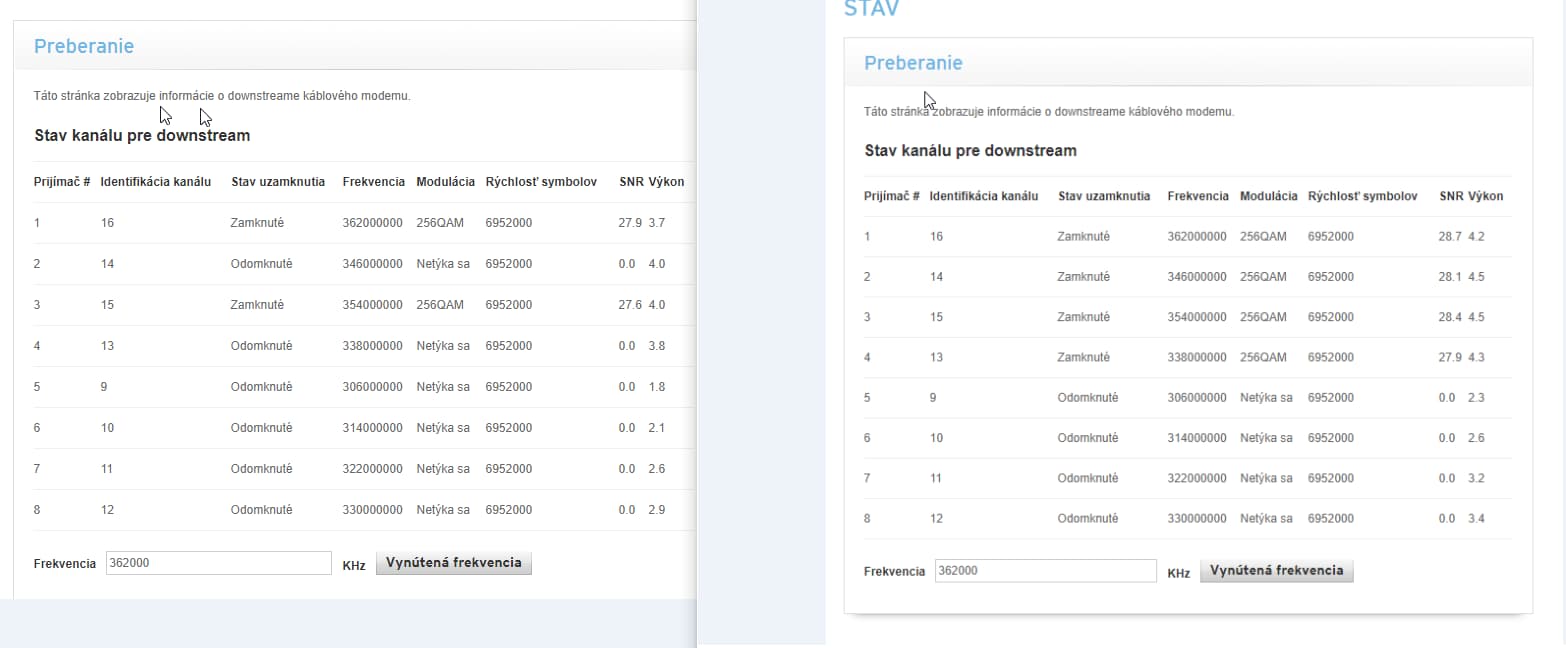Select frequency 322000000 cell in right panel
The width and height of the screenshot is (1566, 648).
point(1197,479)
